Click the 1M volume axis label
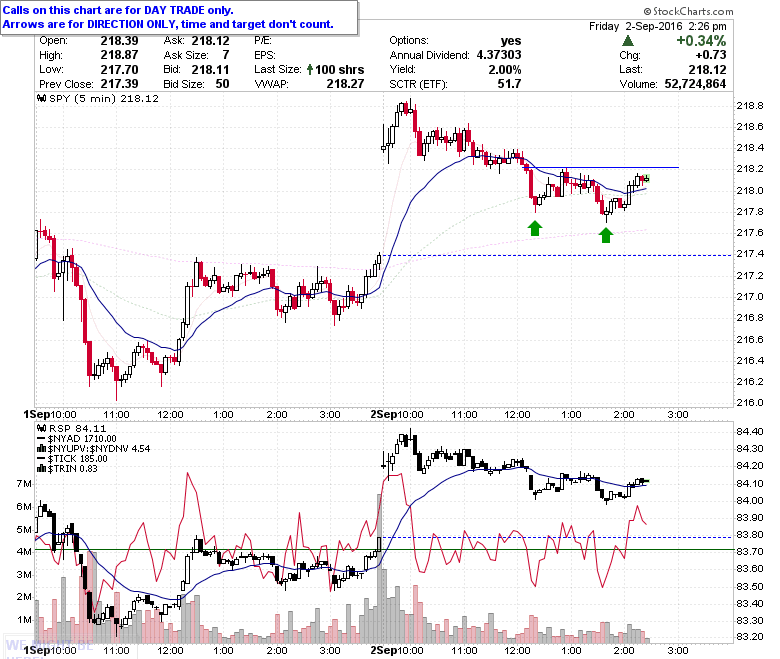This screenshot has width=780, height=659. (x=24, y=620)
